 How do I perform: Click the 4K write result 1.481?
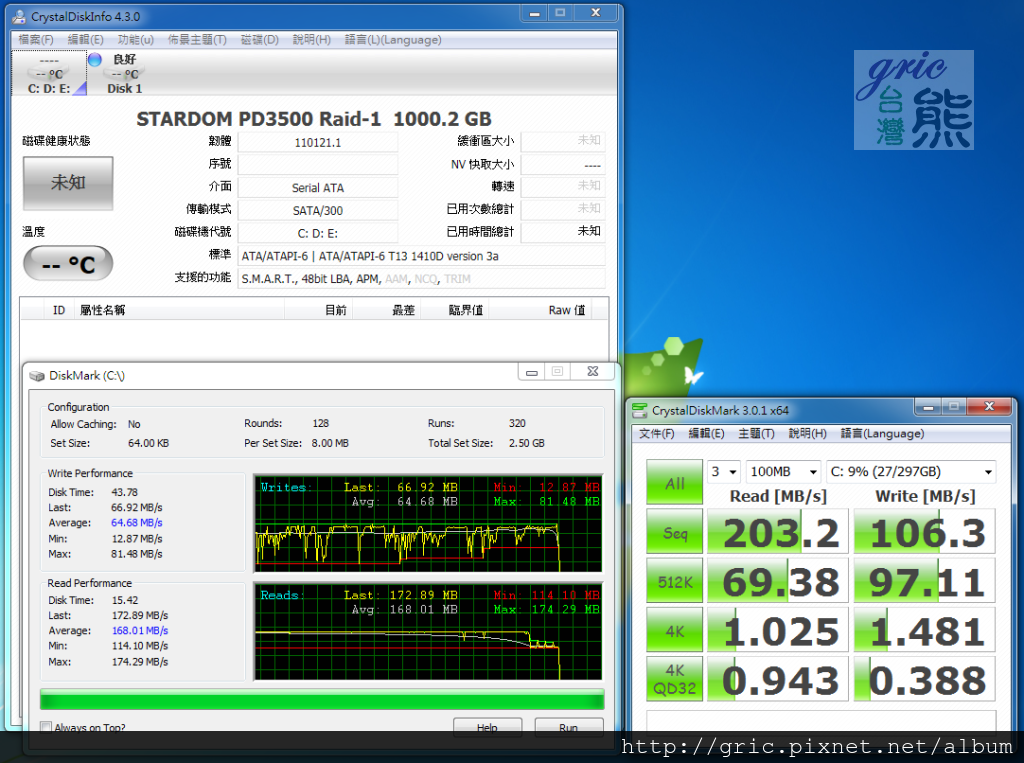[925, 630]
